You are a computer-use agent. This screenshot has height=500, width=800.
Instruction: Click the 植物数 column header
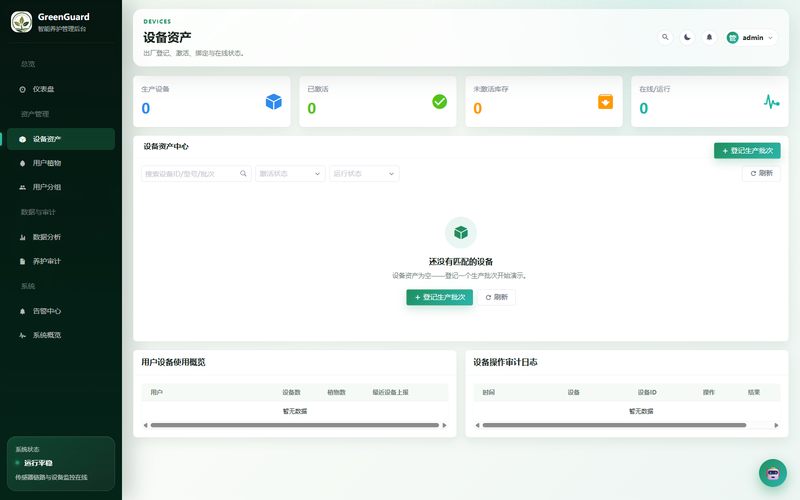tap(336, 392)
